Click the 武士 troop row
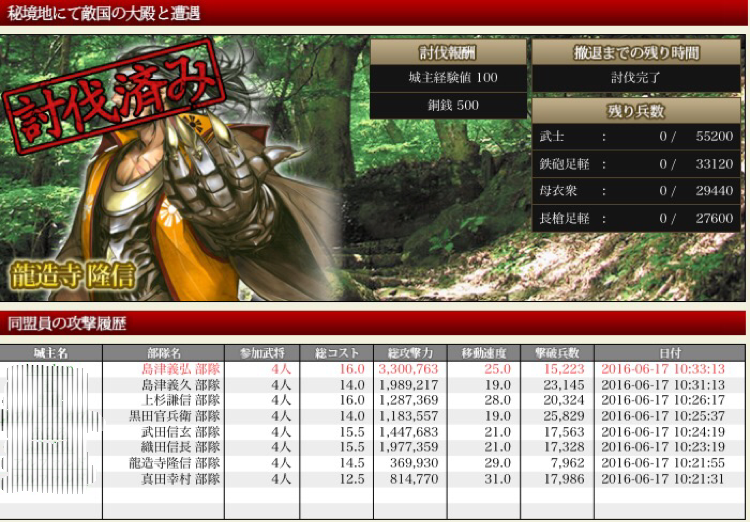750x522 pixels. pos(636,136)
